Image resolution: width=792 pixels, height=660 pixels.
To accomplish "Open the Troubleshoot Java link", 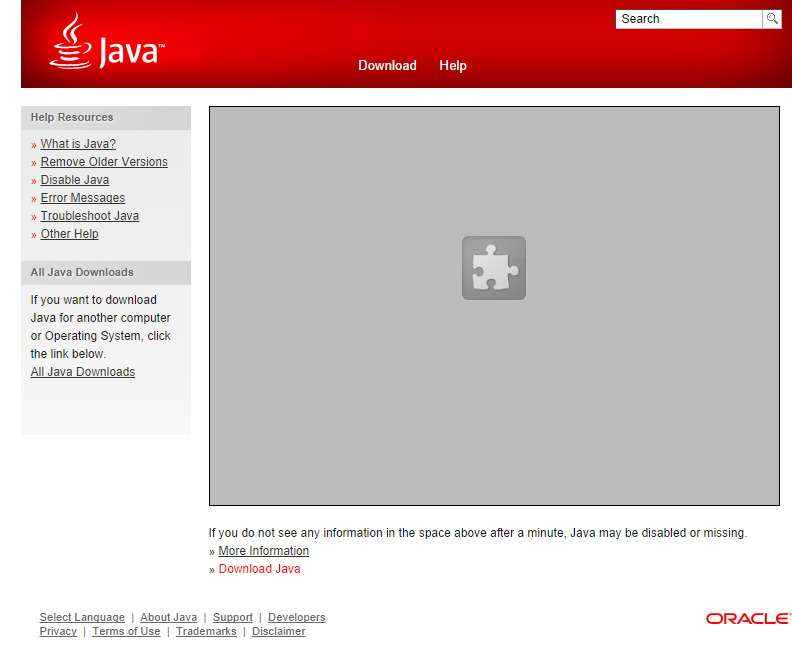I will (x=90, y=216).
